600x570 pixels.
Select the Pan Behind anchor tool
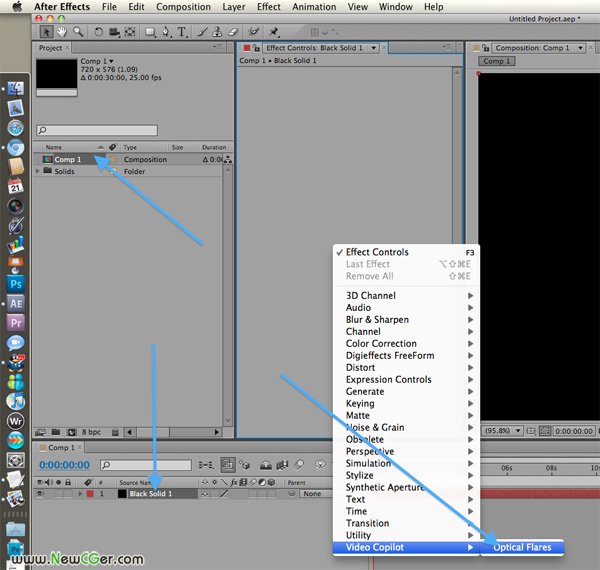pos(130,32)
